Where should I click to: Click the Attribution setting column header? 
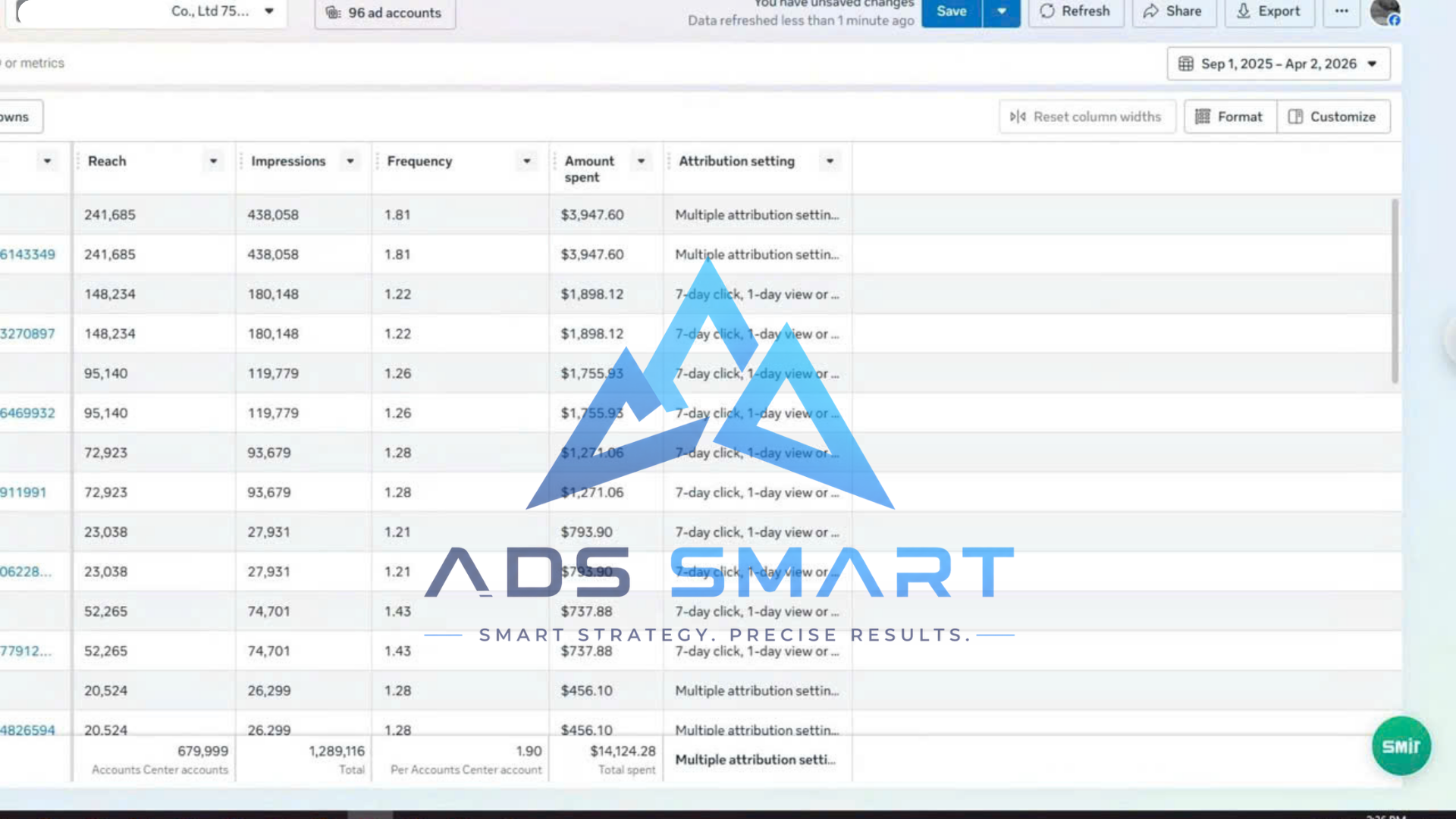point(736,161)
